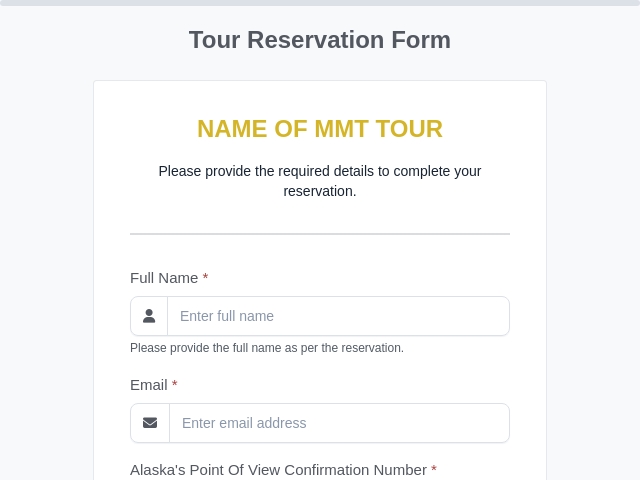Click the red asterisk next to Email

[x=174, y=384]
